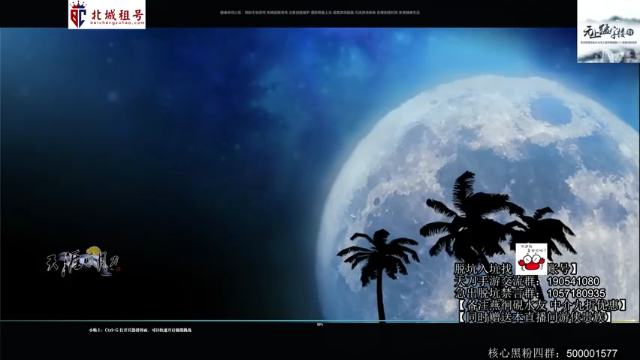This screenshot has width=640, height=360.
Task: Select the number 500001577
Action: 592,353
